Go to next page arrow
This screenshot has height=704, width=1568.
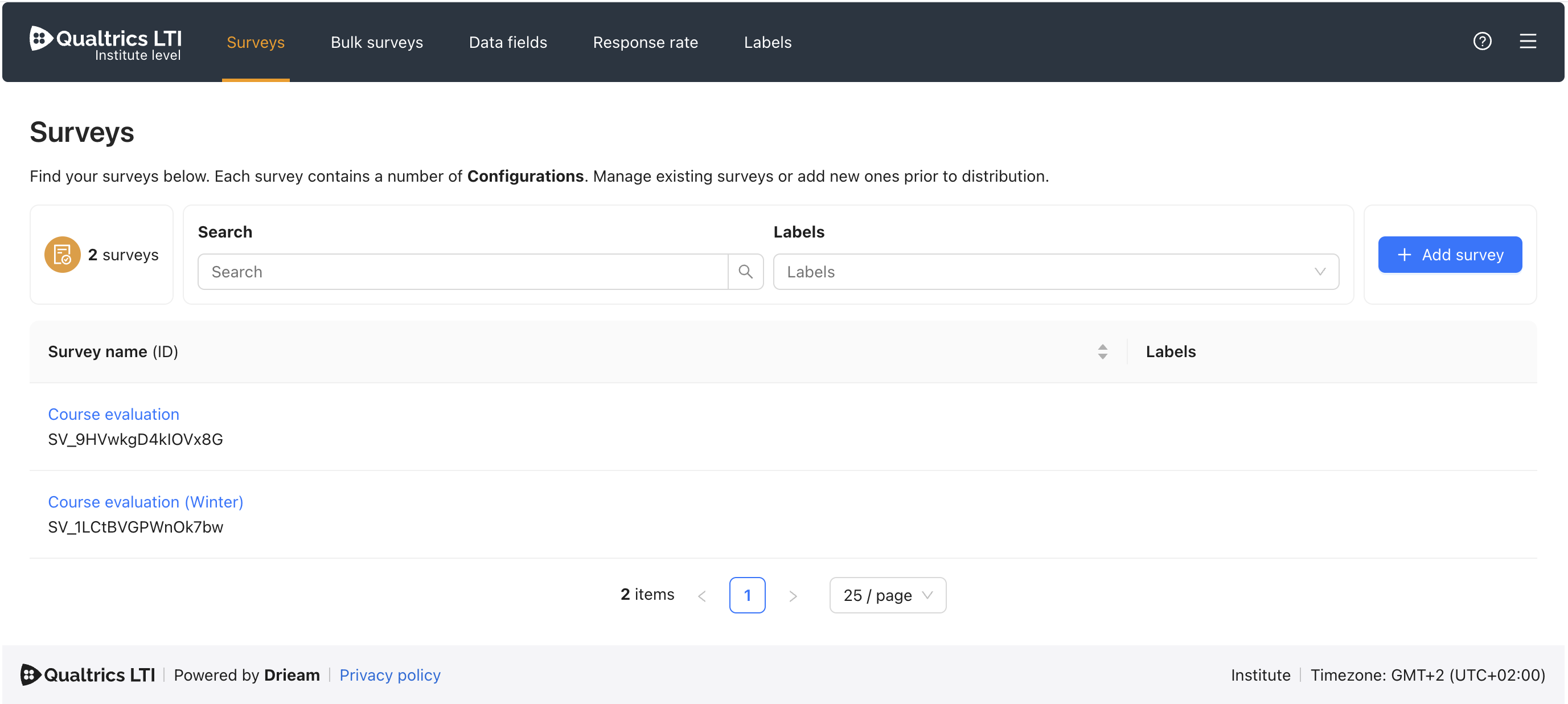tap(793, 595)
